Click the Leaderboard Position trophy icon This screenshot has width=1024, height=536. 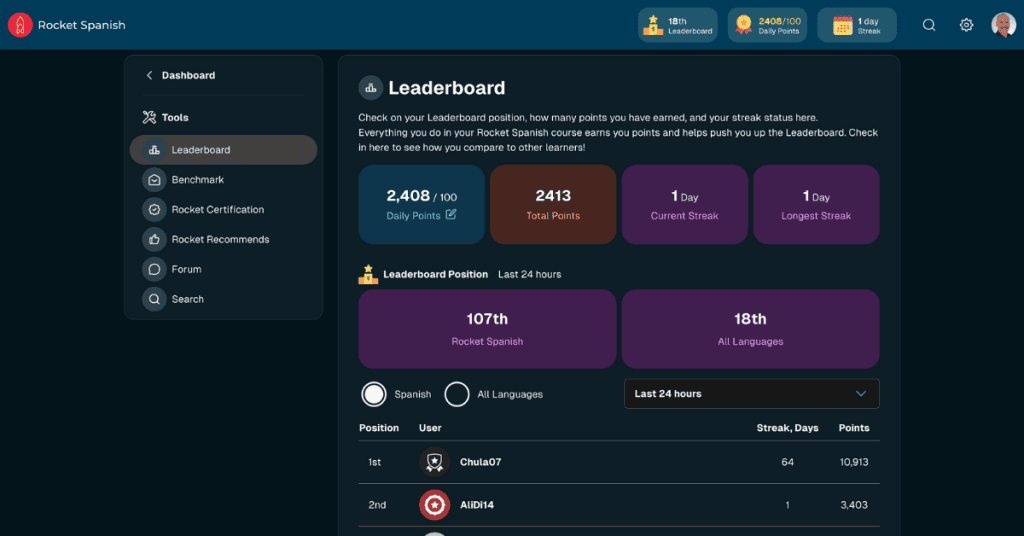point(368,274)
